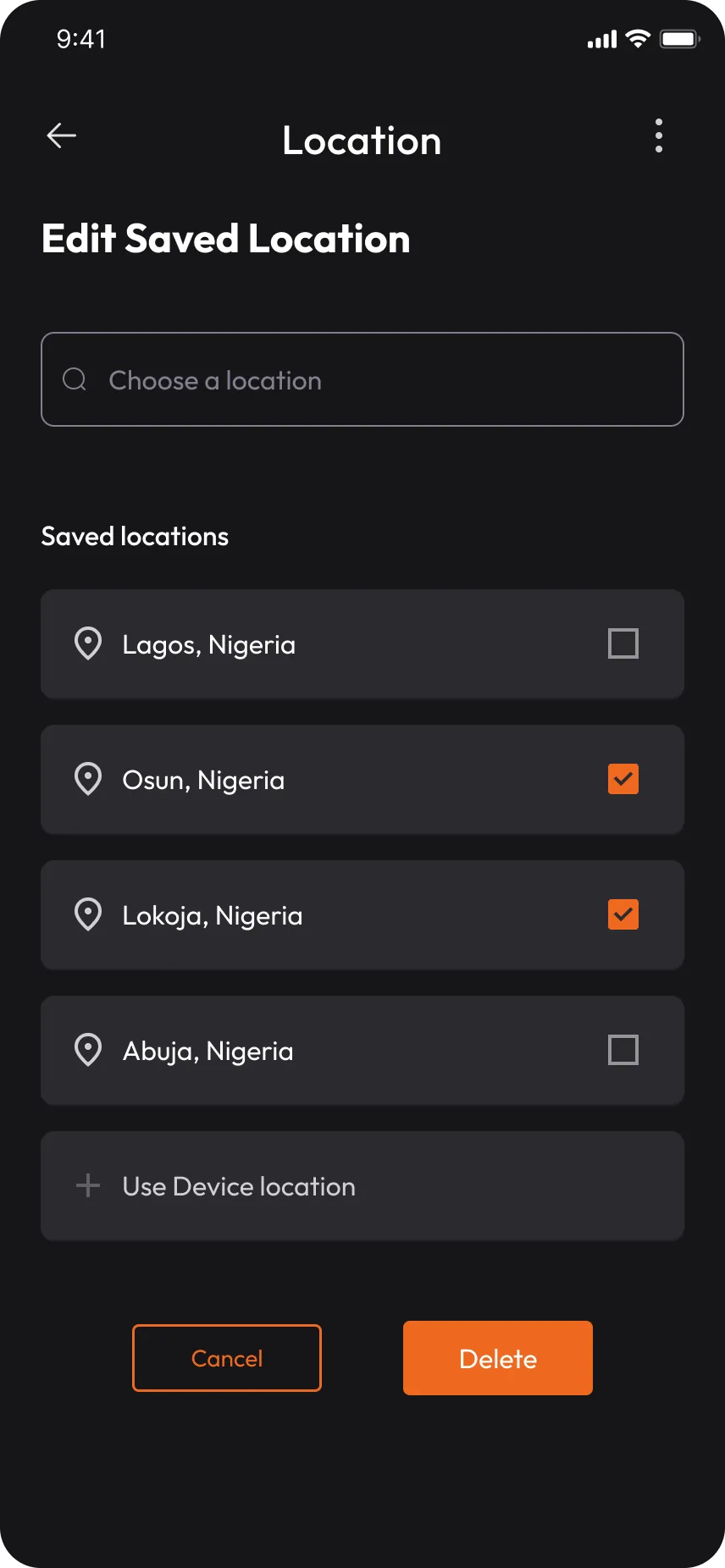
Task: Uncheck the Osun, Nigeria checkbox
Action: point(623,779)
